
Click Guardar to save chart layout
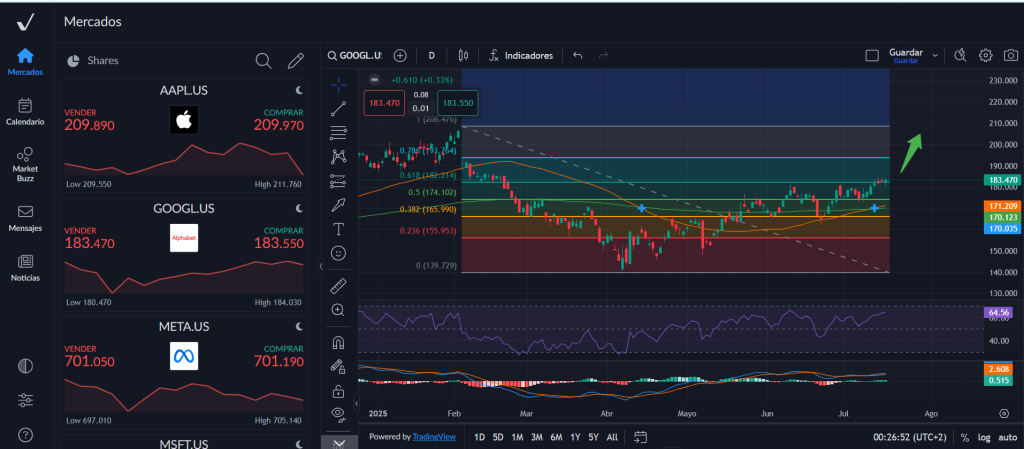tap(906, 55)
